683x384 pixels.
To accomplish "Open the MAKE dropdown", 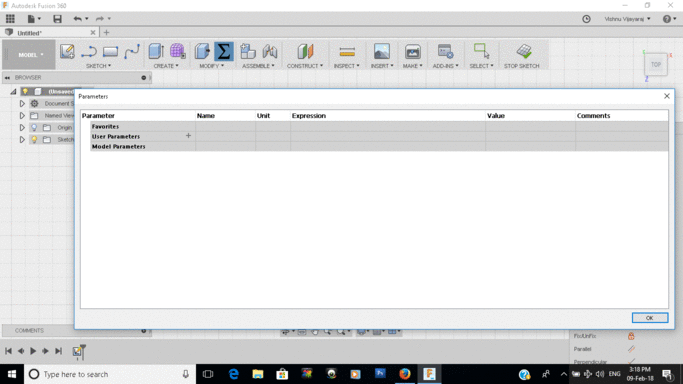I will (x=413, y=66).
